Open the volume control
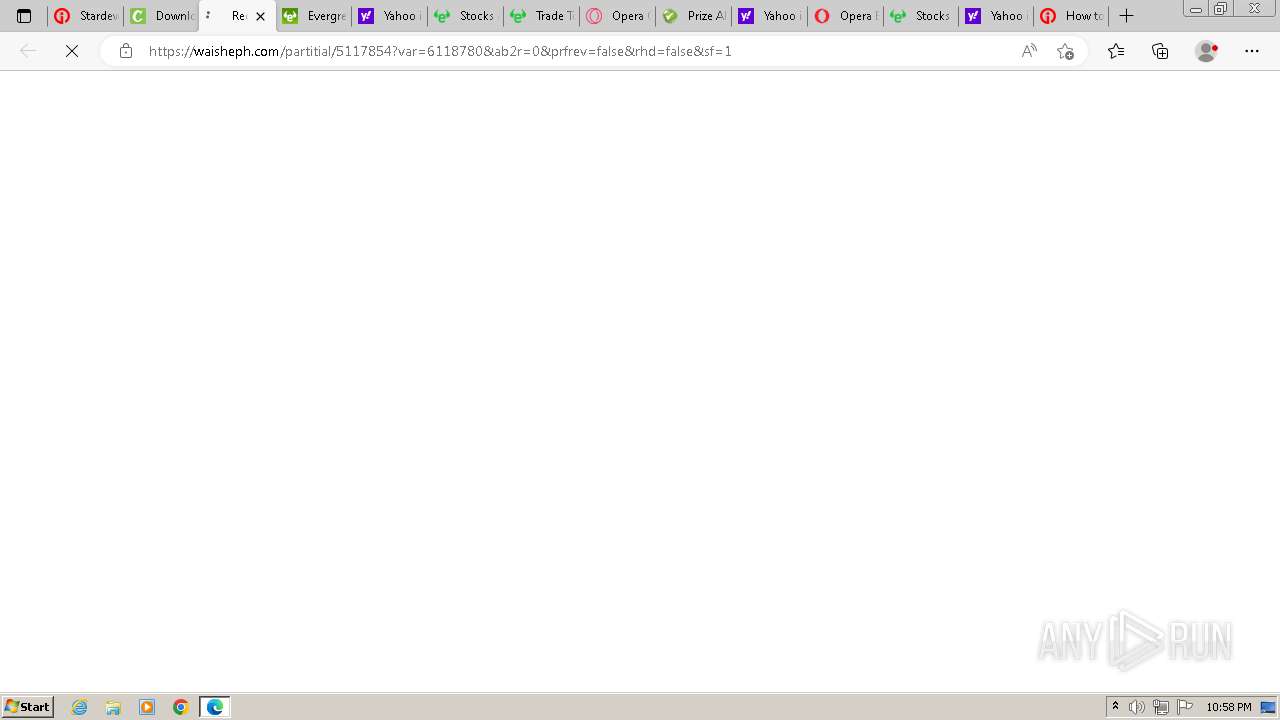The width and height of the screenshot is (1280, 720). click(x=1137, y=707)
